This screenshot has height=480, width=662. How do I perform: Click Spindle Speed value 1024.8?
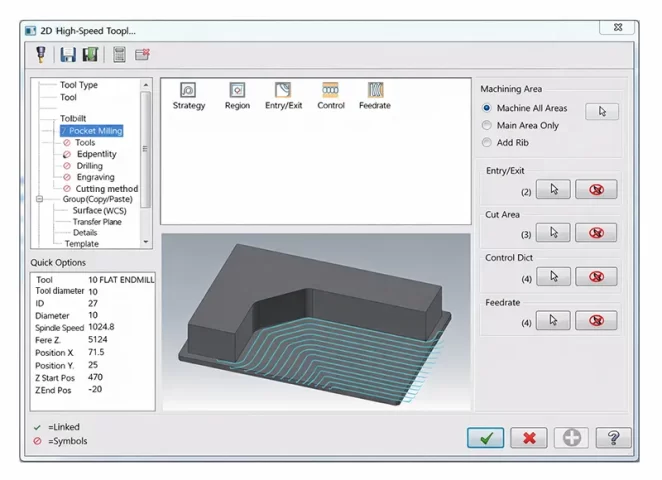(101, 327)
